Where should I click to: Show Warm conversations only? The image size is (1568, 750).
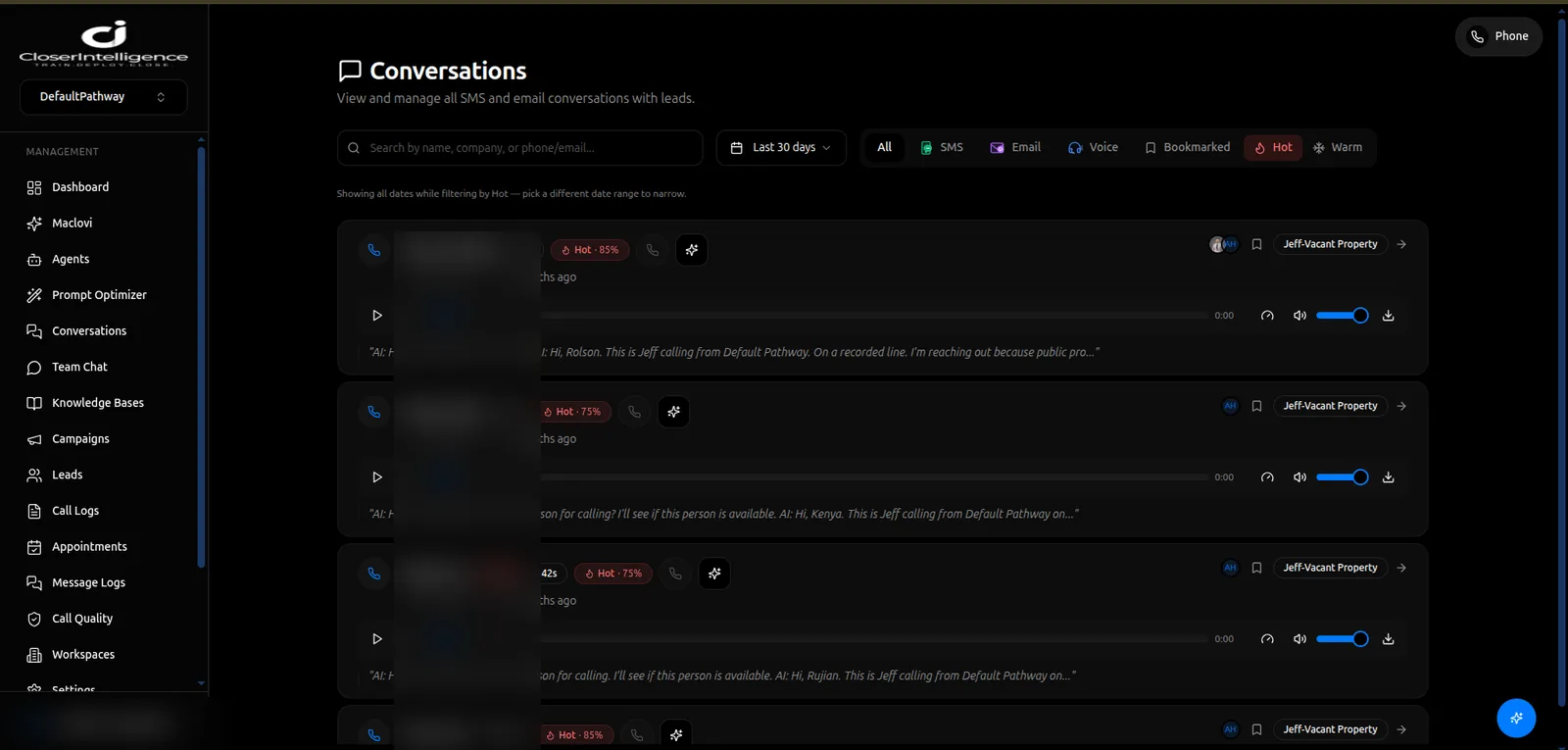pos(1338,148)
